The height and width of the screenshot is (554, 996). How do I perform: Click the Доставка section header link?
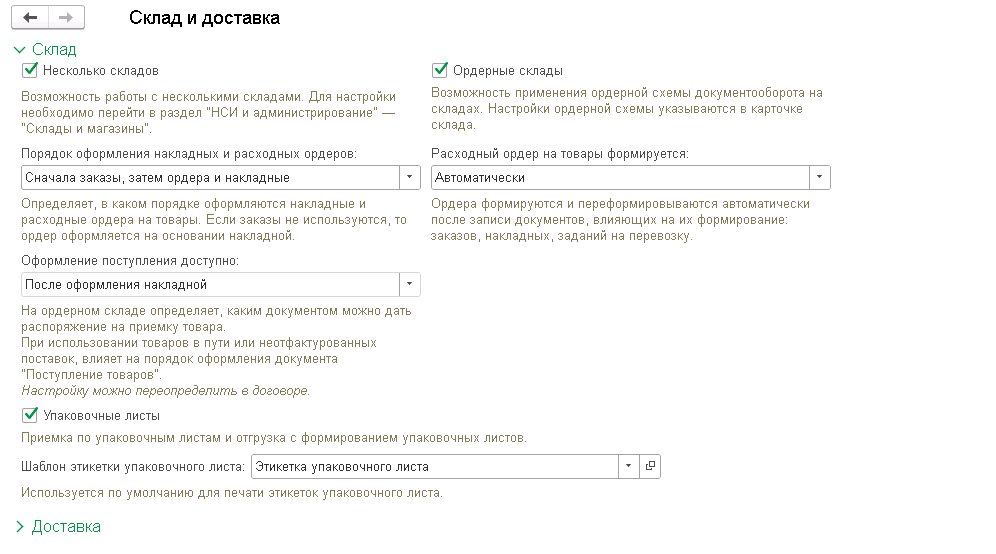click(66, 526)
